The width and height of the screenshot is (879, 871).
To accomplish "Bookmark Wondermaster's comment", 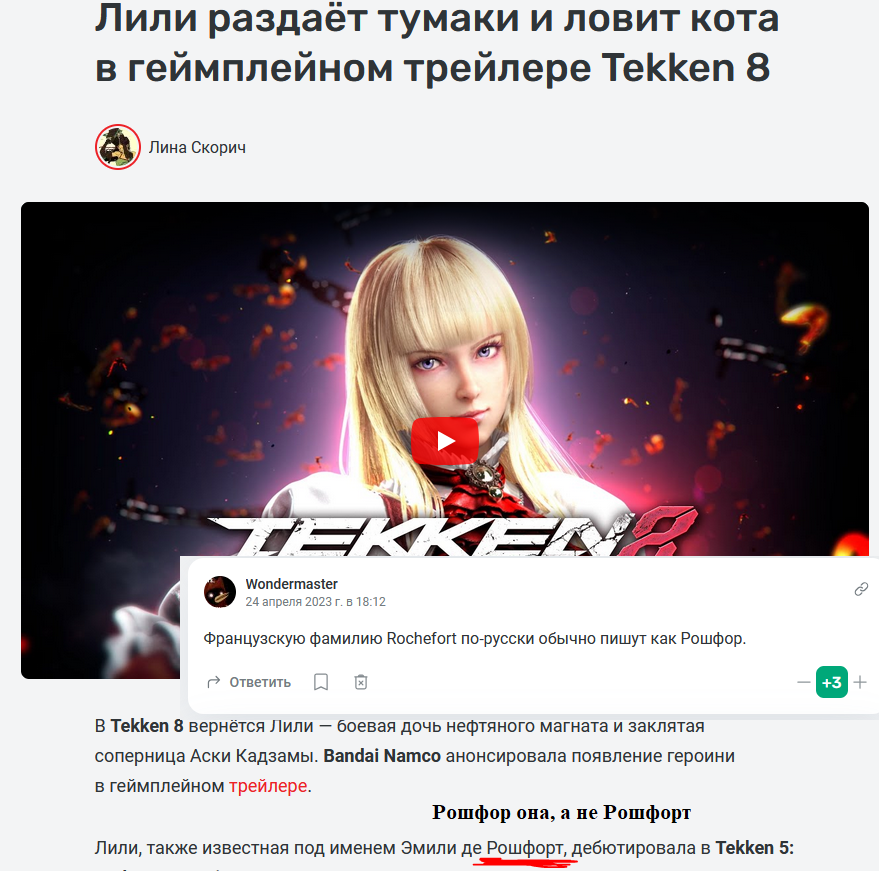I will click(321, 682).
